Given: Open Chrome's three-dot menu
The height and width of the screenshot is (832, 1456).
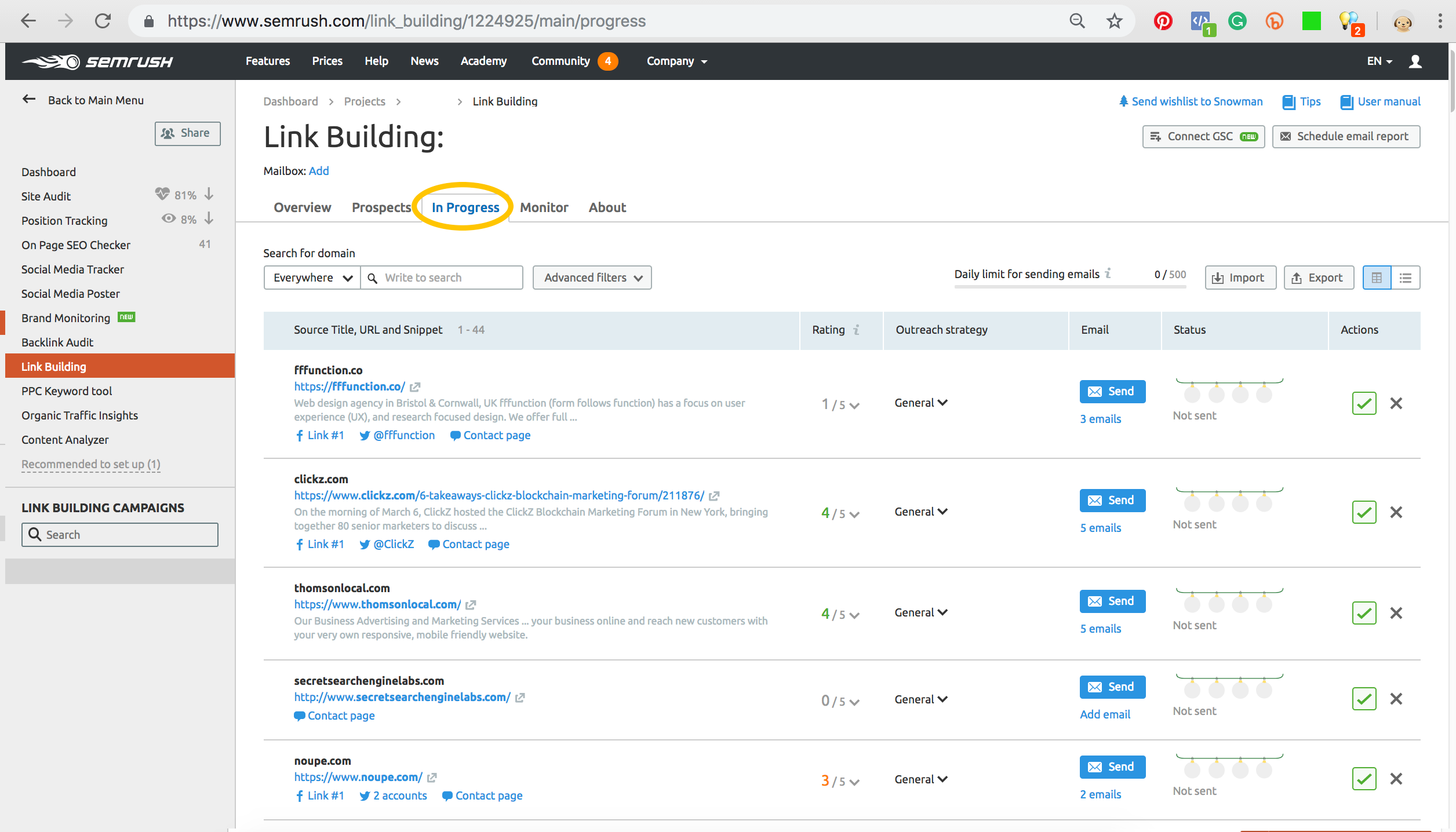Looking at the screenshot, I should tap(1440, 21).
